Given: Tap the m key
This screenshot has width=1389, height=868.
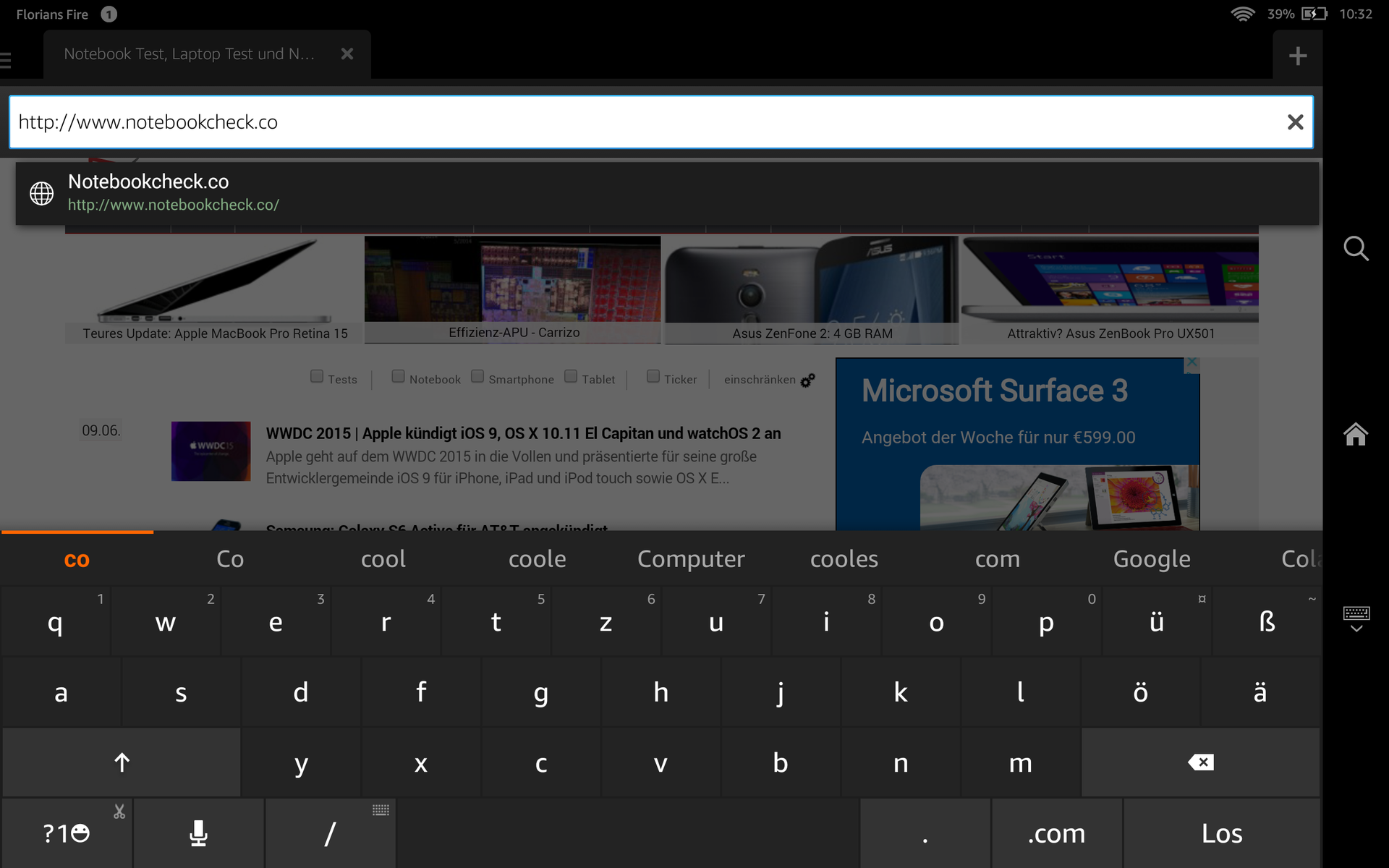Looking at the screenshot, I should click(1020, 762).
